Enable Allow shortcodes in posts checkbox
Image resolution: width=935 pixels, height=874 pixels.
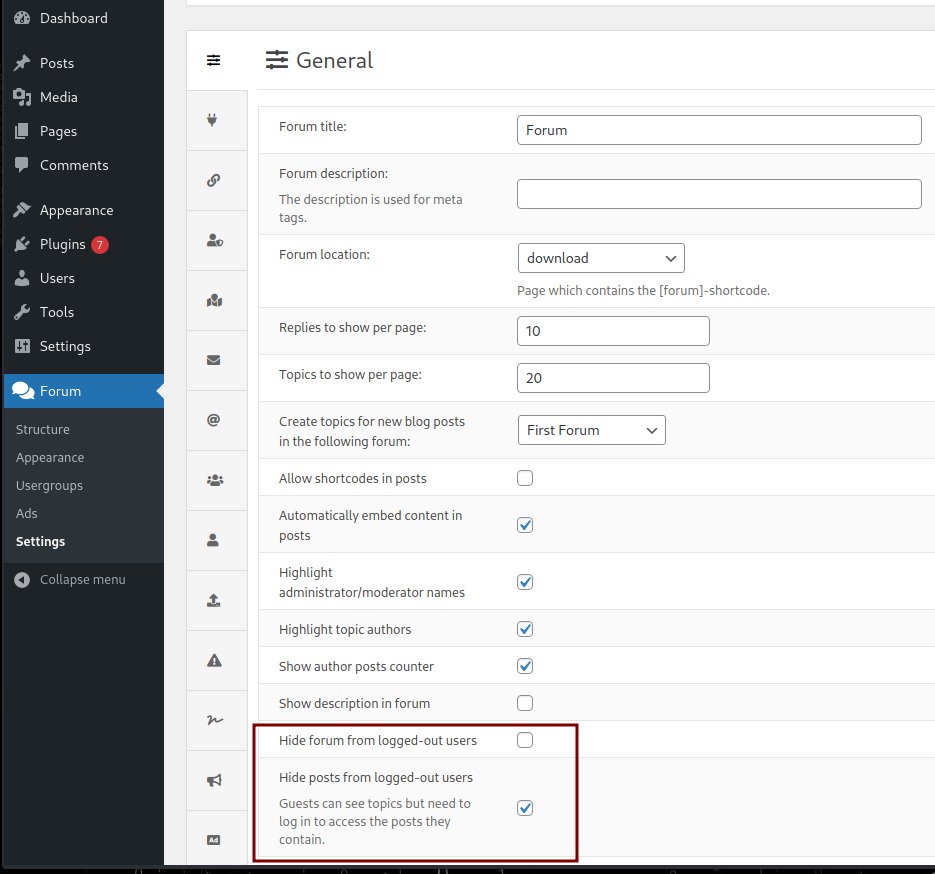pos(525,478)
